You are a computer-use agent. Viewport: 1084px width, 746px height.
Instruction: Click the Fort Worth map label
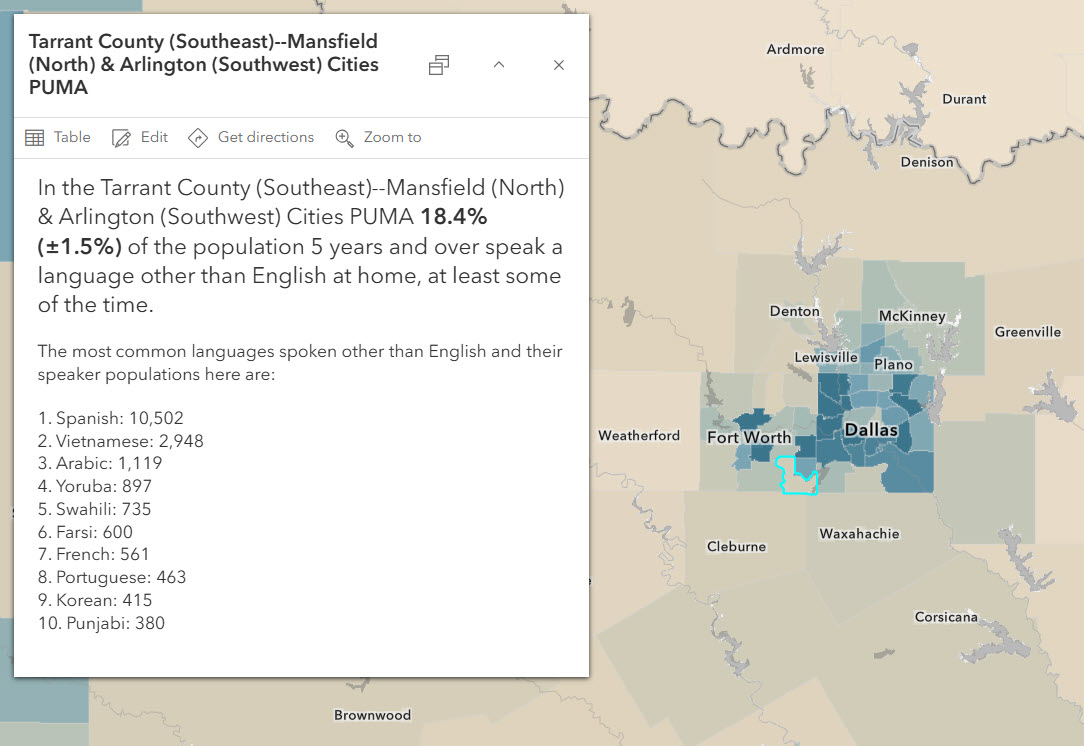pos(749,437)
